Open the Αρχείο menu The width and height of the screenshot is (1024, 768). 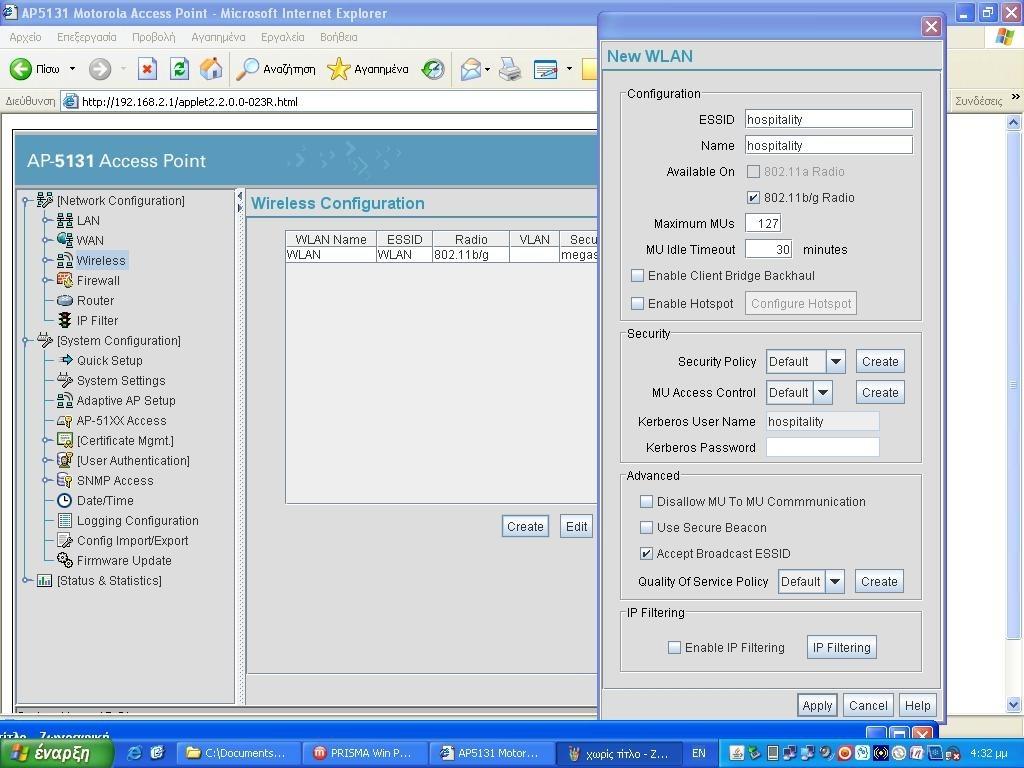tap(25, 37)
